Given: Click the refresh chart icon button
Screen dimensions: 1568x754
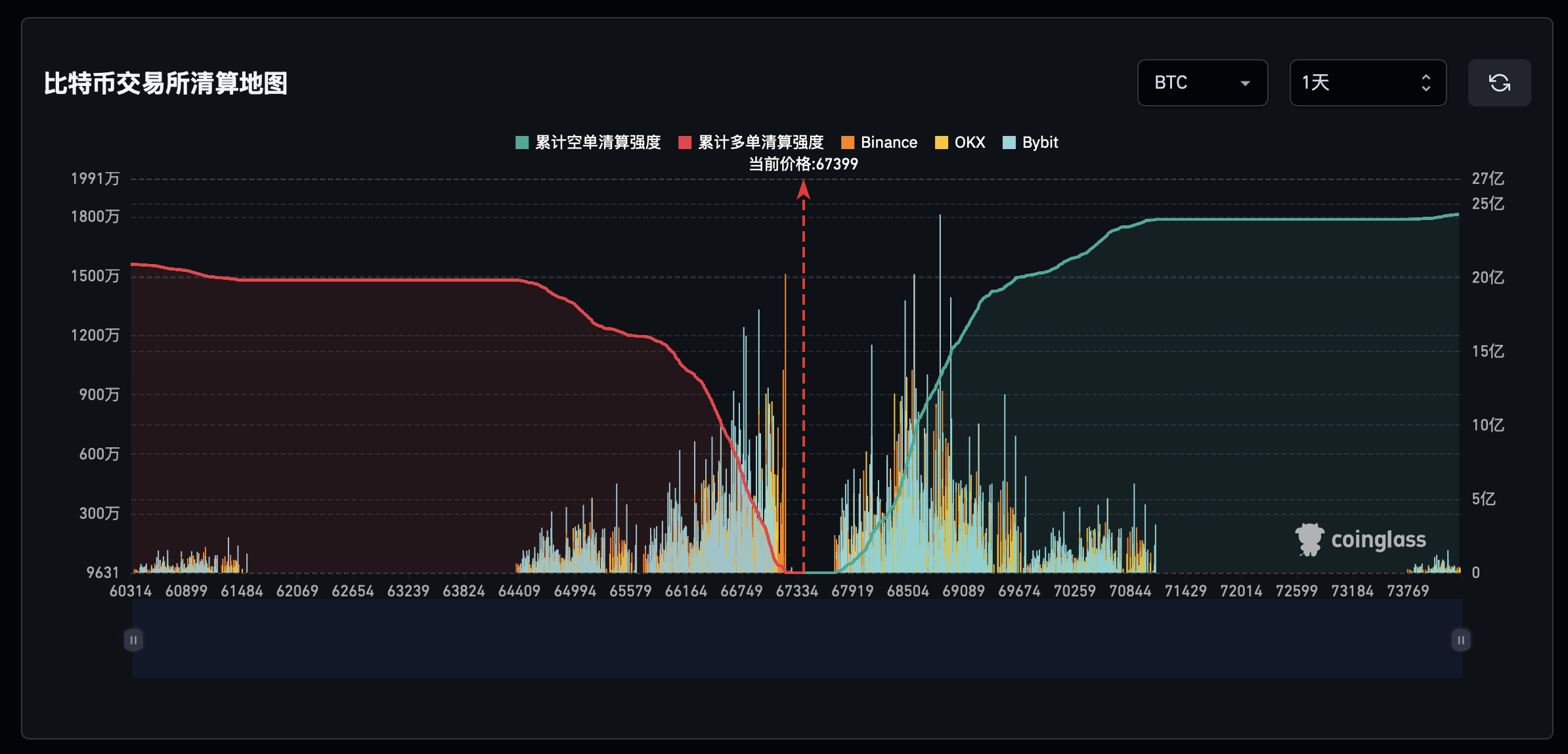Looking at the screenshot, I should 1499,83.
